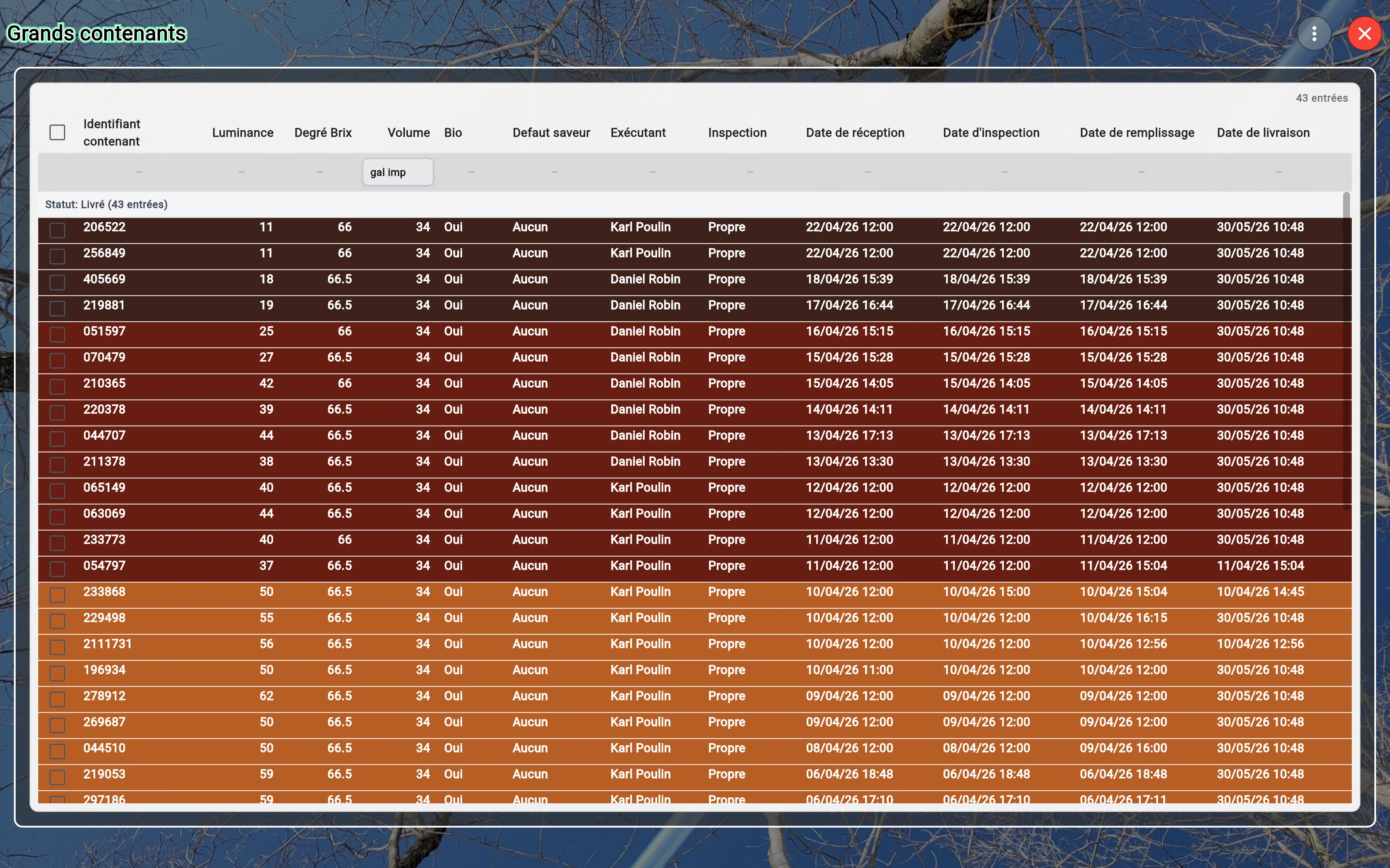Sort by Defaut saveur column header
The width and height of the screenshot is (1390, 868).
coord(551,132)
